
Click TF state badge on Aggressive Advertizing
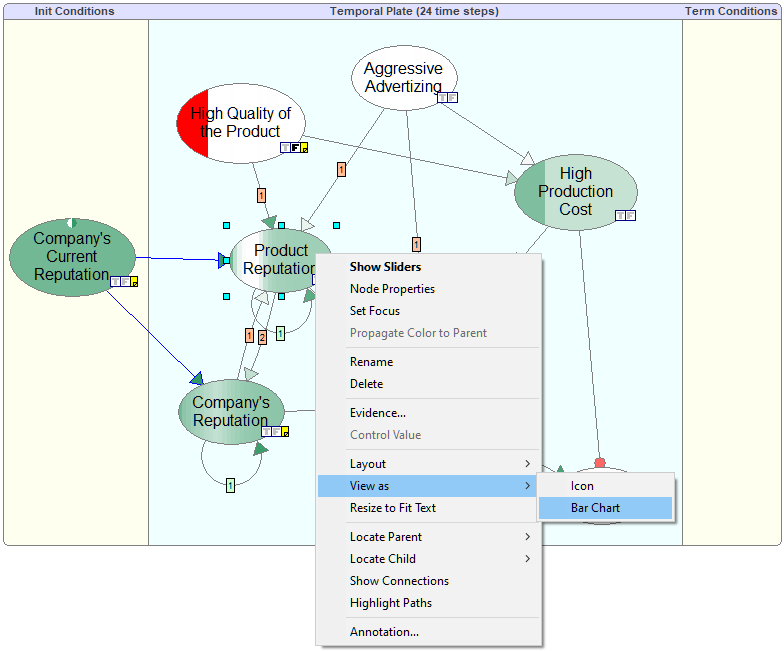click(448, 98)
